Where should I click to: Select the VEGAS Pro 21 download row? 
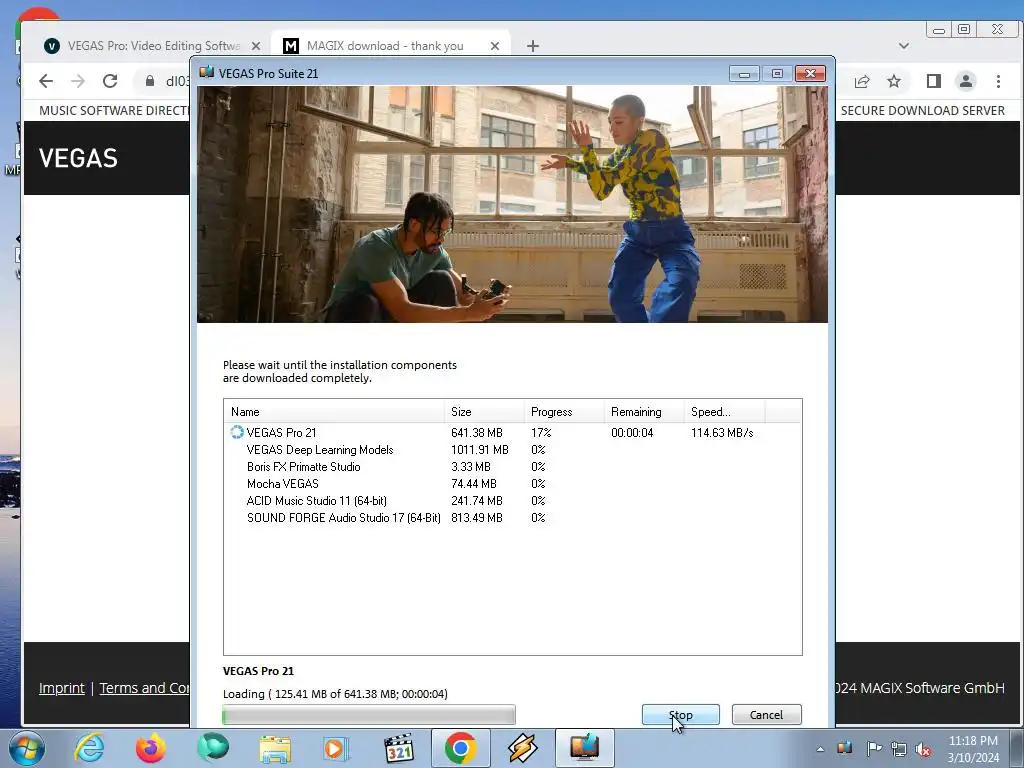pos(512,432)
